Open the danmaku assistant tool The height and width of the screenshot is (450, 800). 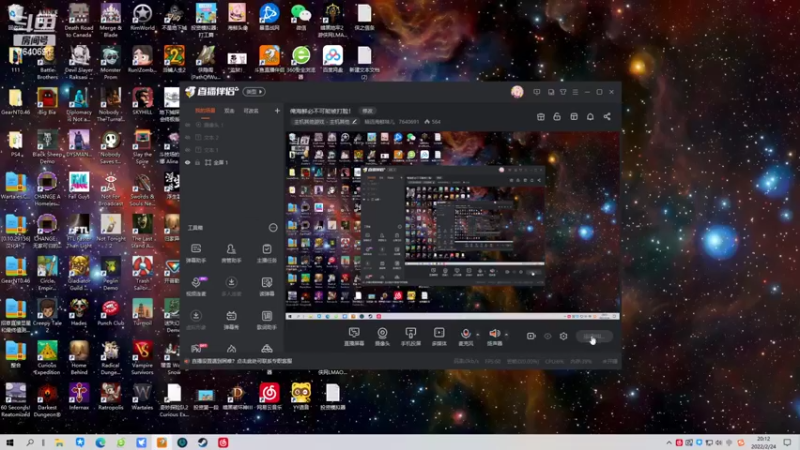(x=196, y=253)
